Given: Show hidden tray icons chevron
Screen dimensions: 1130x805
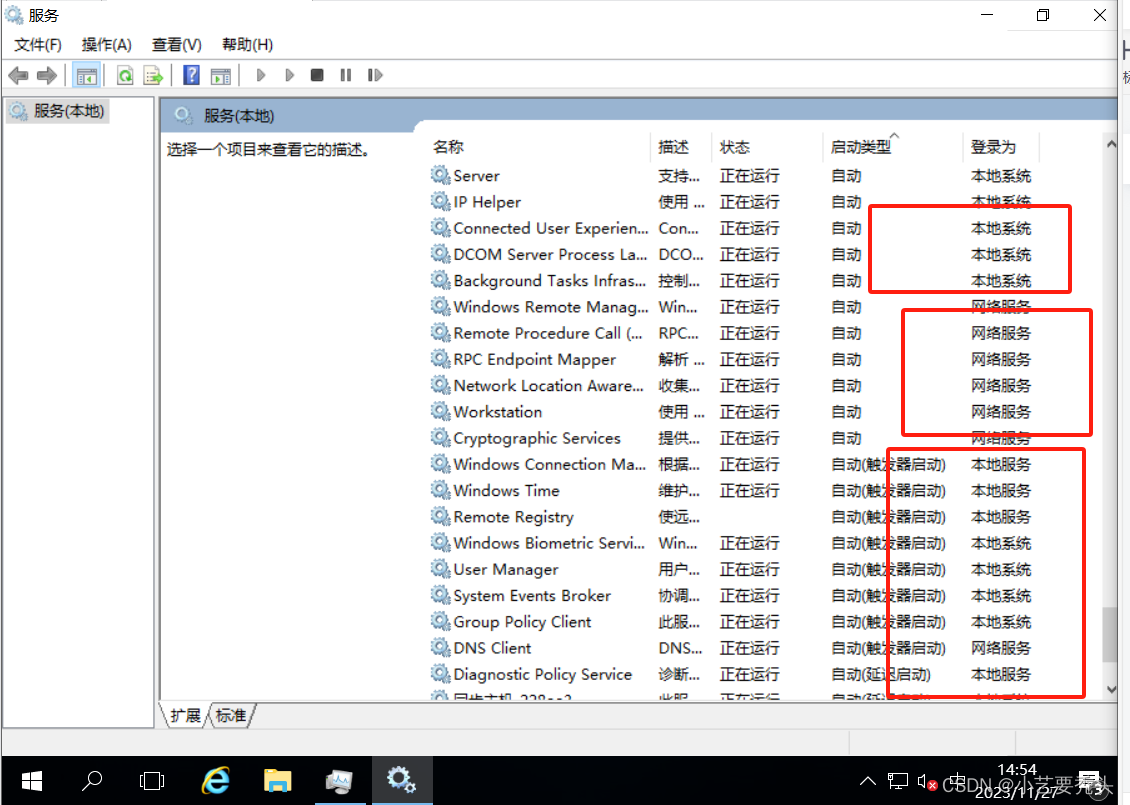Looking at the screenshot, I should coord(868,781).
